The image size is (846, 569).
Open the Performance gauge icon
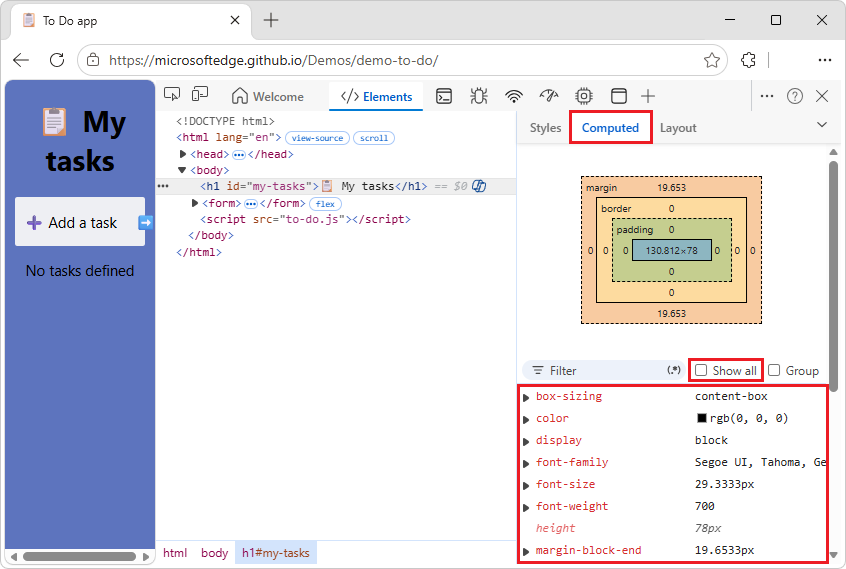pos(549,96)
